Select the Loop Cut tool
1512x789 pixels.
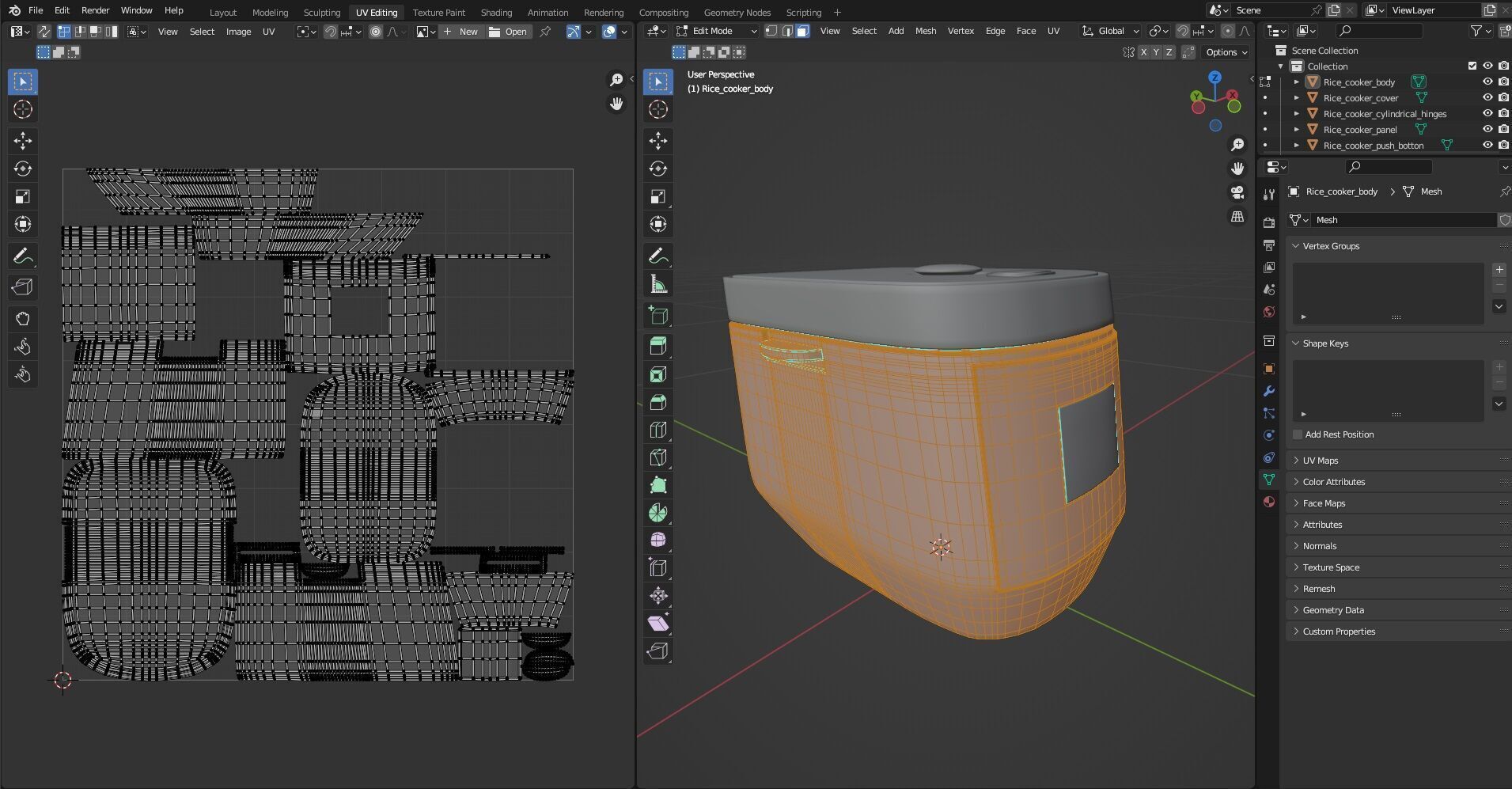click(x=658, y=430)
